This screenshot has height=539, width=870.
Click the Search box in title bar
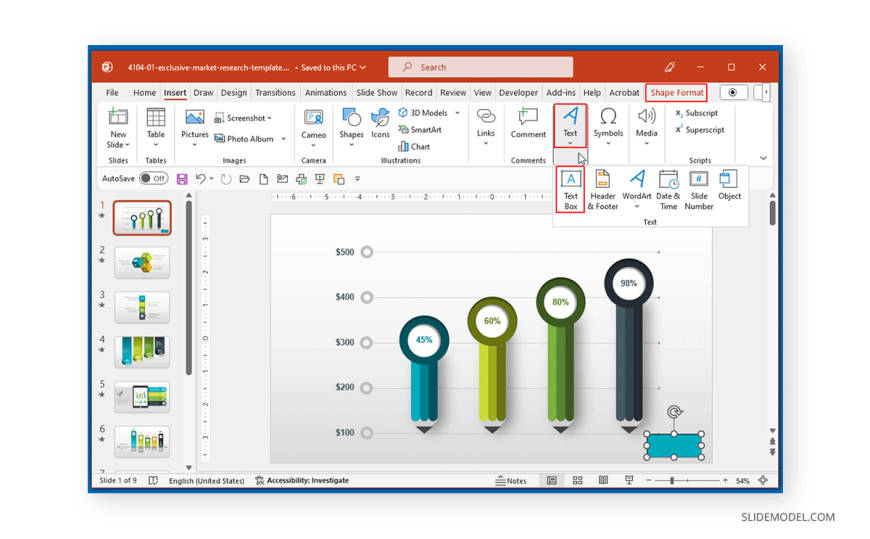click(x=480, y=67)
